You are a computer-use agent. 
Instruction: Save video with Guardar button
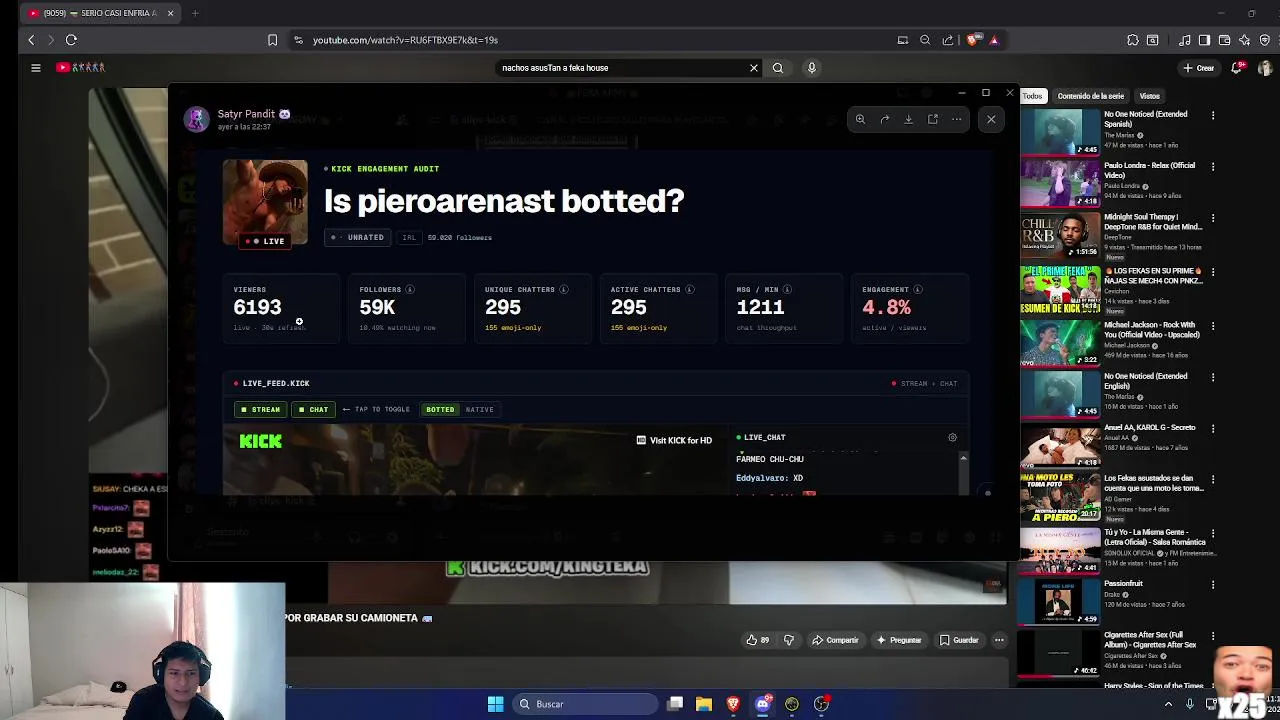tap(959, 640)
